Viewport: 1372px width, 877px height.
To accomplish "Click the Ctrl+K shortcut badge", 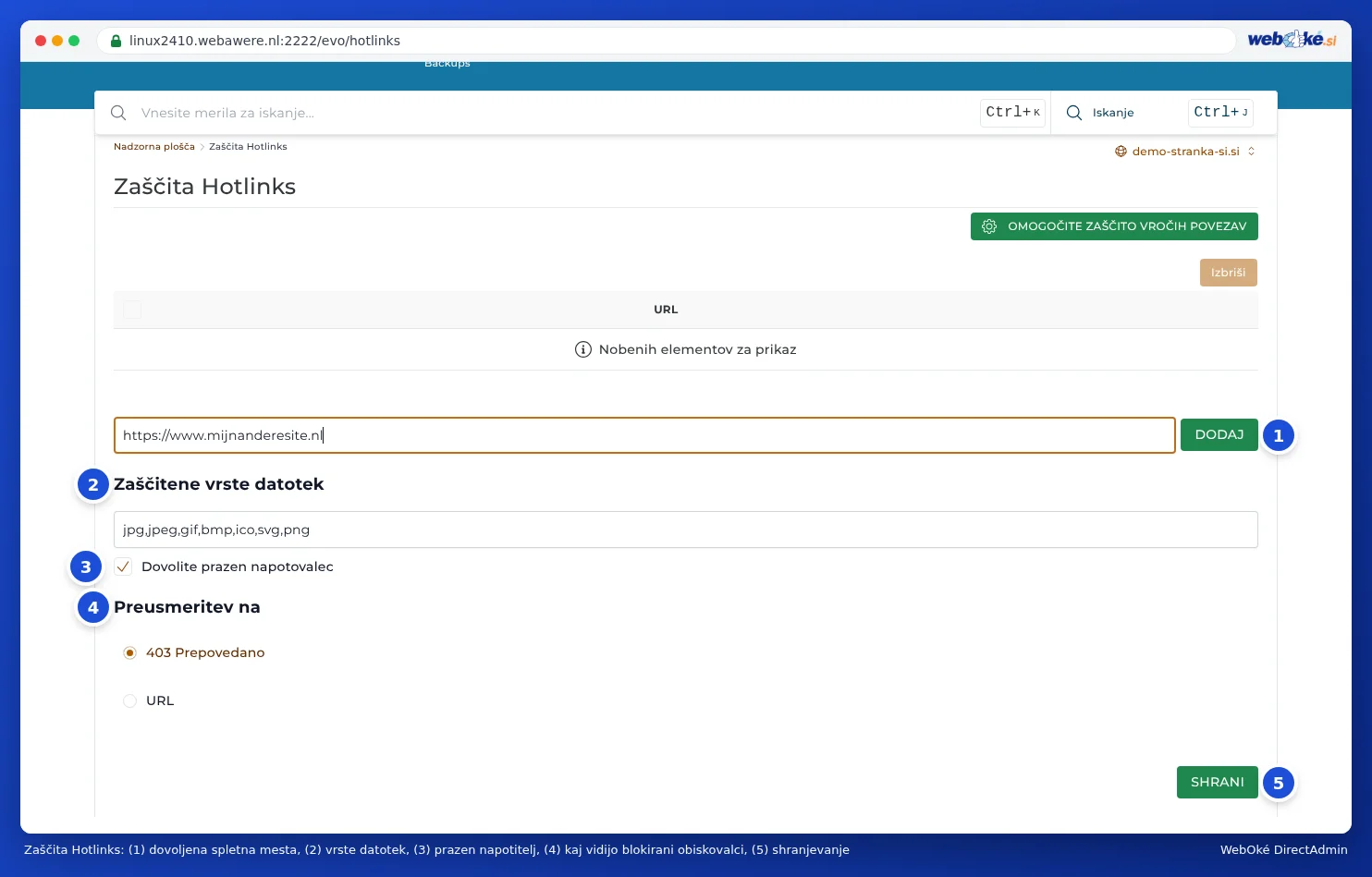I will tap(1012, 113).
